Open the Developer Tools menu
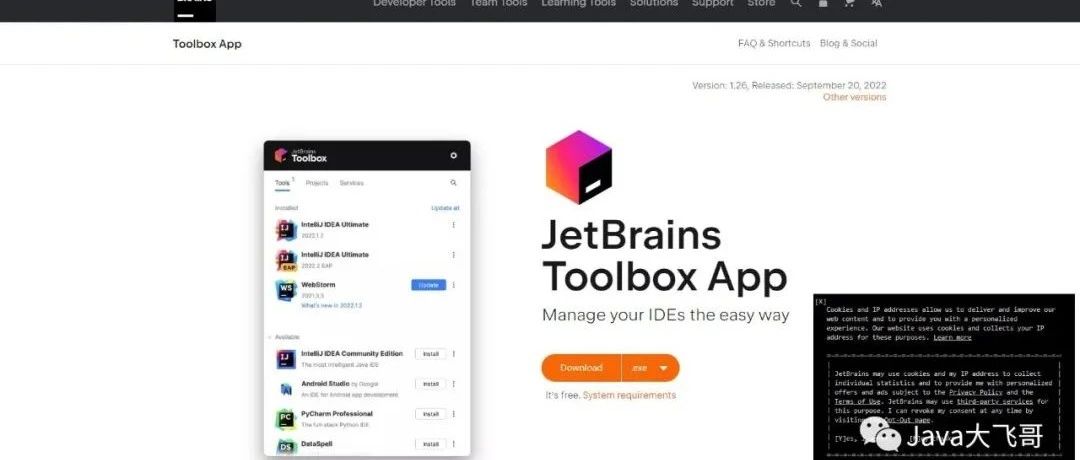This screenshot has height=460, width=1080. [414, 3]
